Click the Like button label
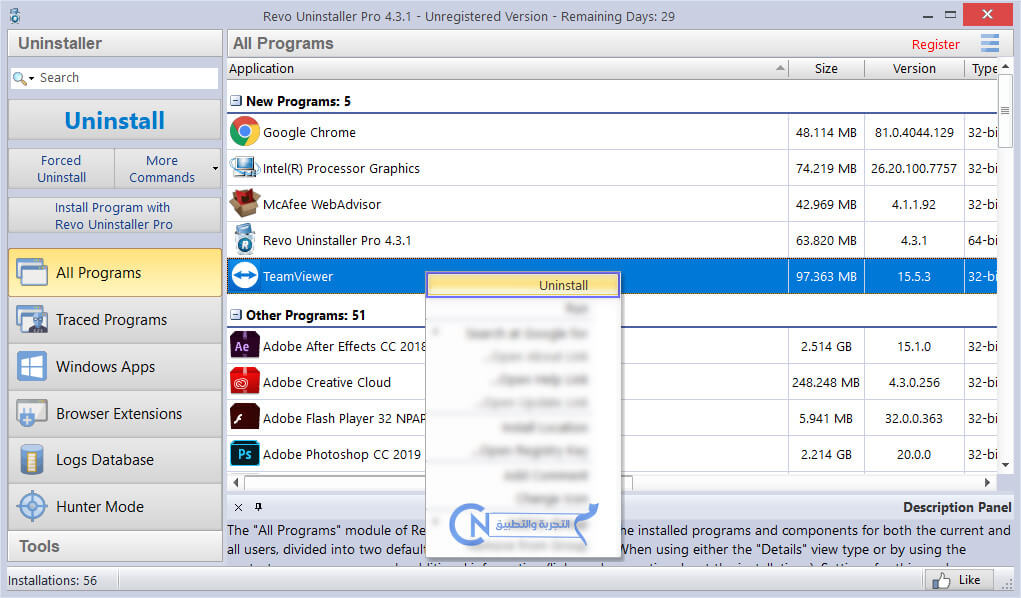Viewport: 1021px width, 598px height. pos(969,580)
